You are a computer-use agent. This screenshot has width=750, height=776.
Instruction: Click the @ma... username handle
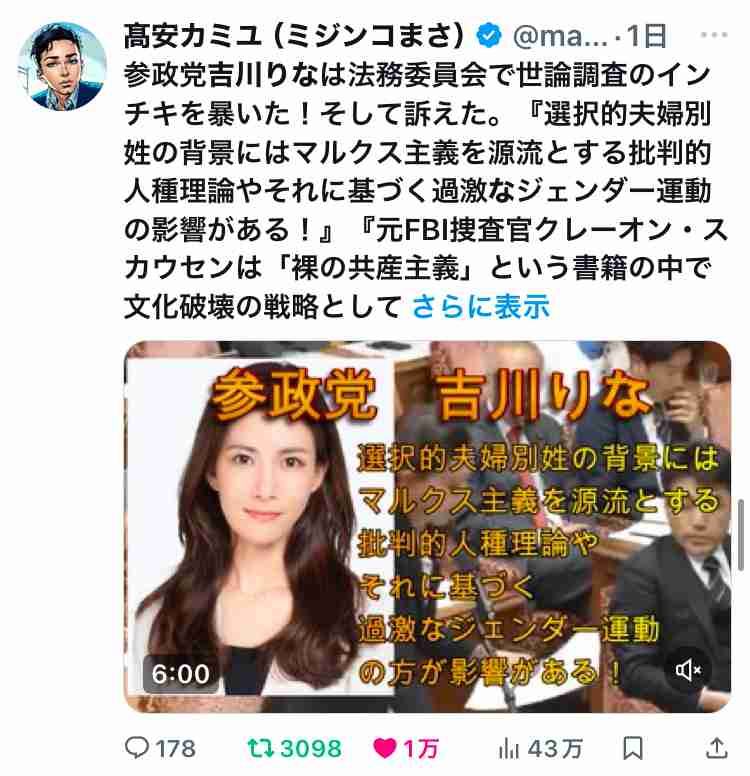tap(560, 36)
